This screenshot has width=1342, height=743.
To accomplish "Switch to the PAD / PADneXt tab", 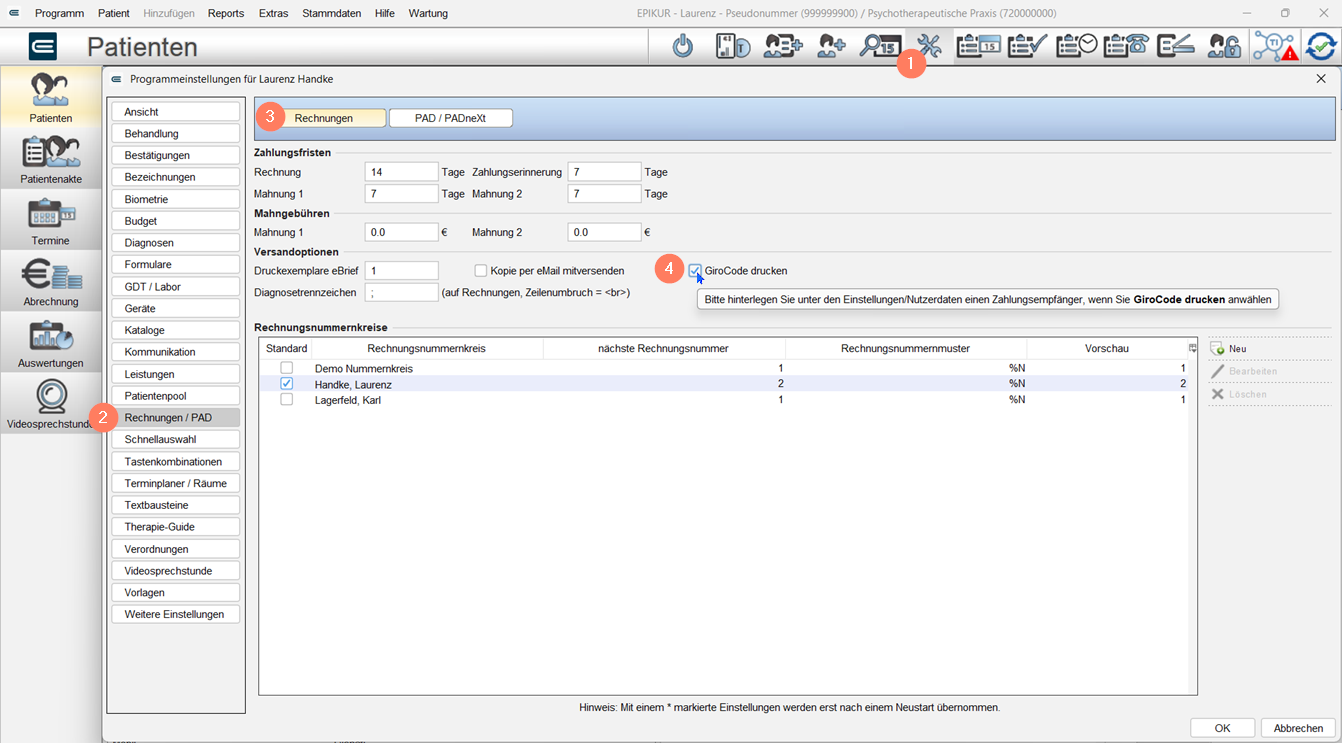I will pyautogui.click(x=451, y=118).
